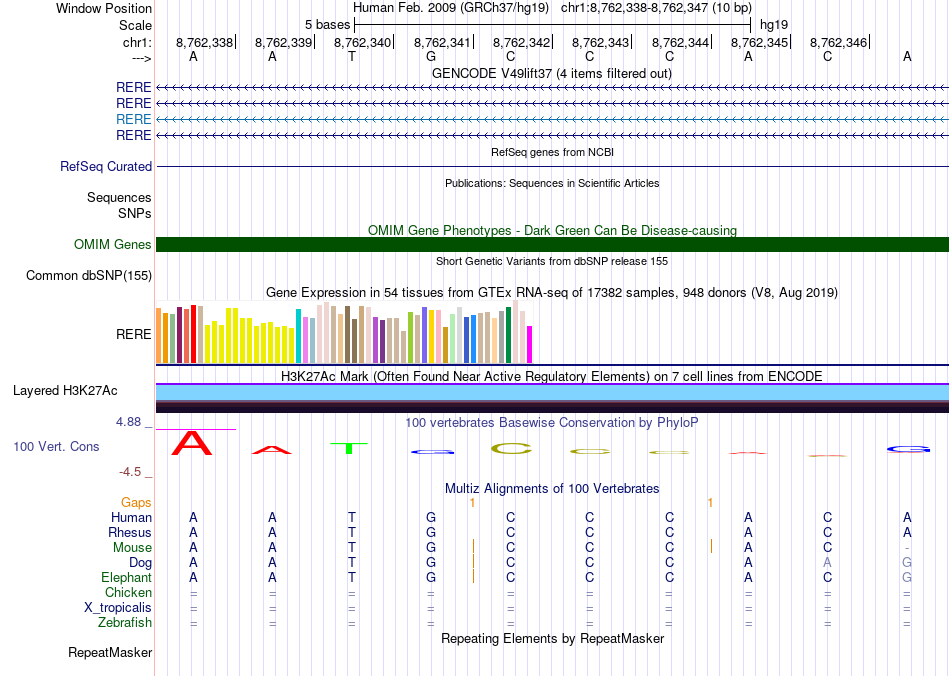950x676 pixels.
Task: Click the Mouse species alignment label
Action: pyautogui.click(x=132, y=548)
